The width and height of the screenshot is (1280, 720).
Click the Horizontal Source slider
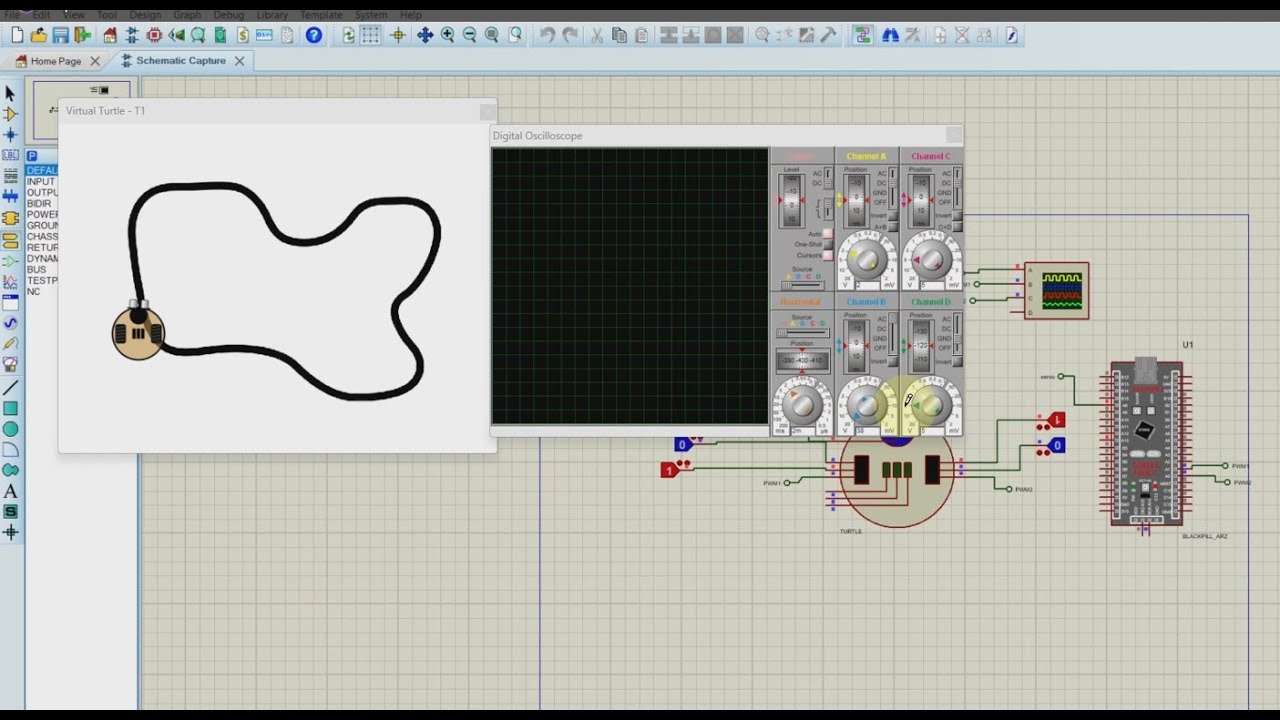tap(803, 333)
